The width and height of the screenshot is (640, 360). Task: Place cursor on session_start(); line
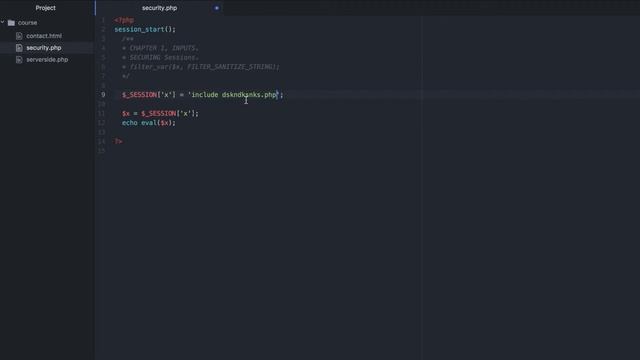point(145,29)
